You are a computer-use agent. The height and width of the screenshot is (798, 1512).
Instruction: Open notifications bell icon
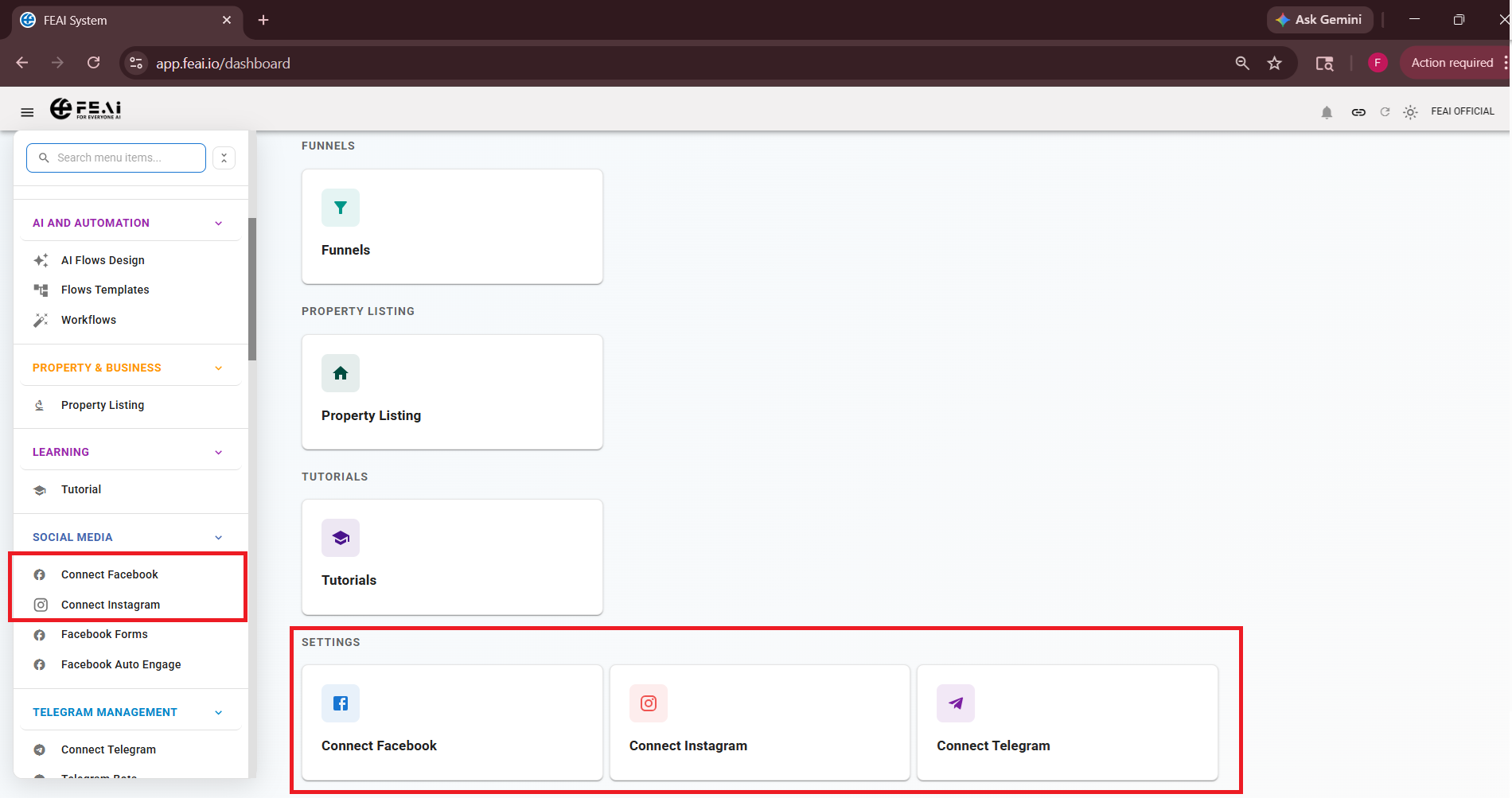[1327, 112]
